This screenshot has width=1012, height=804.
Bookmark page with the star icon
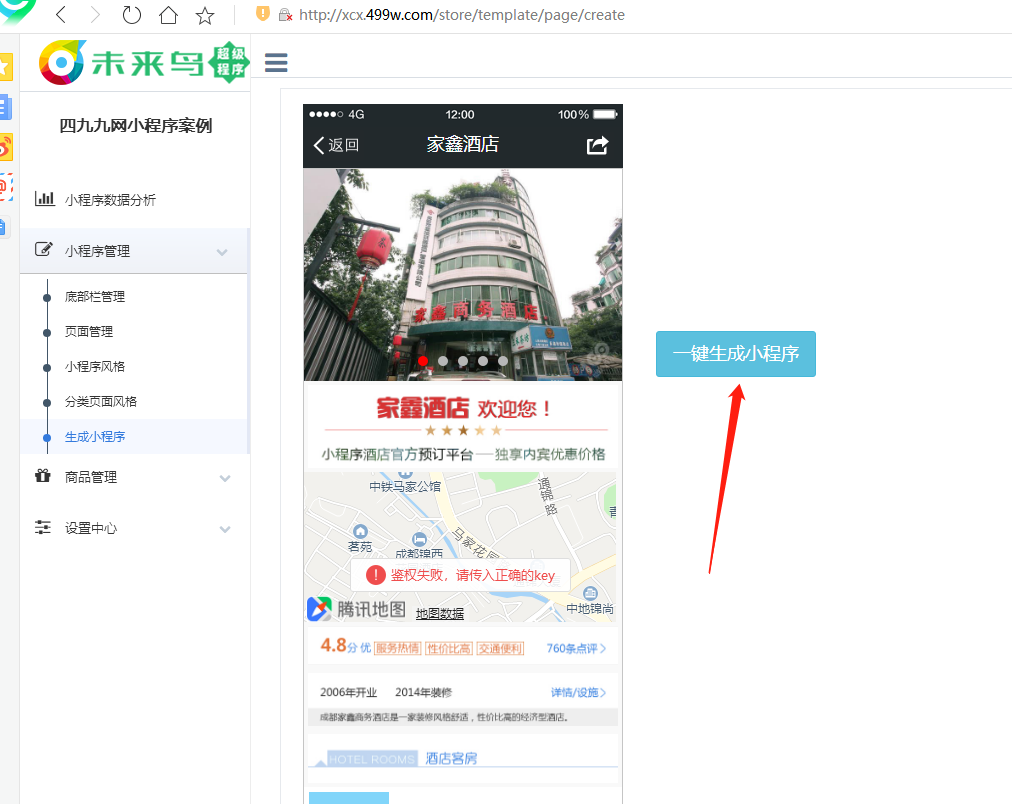click(x=205, y=15)
